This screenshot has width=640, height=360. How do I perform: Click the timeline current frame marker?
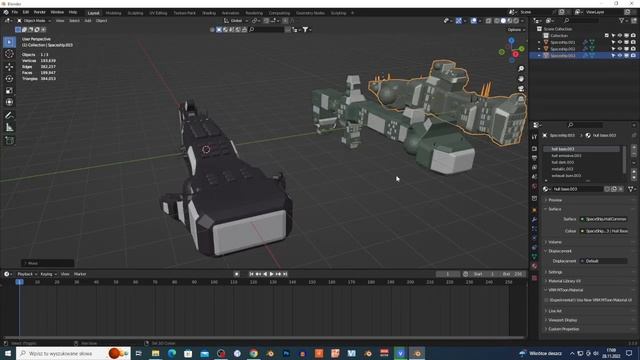(19, 282)
